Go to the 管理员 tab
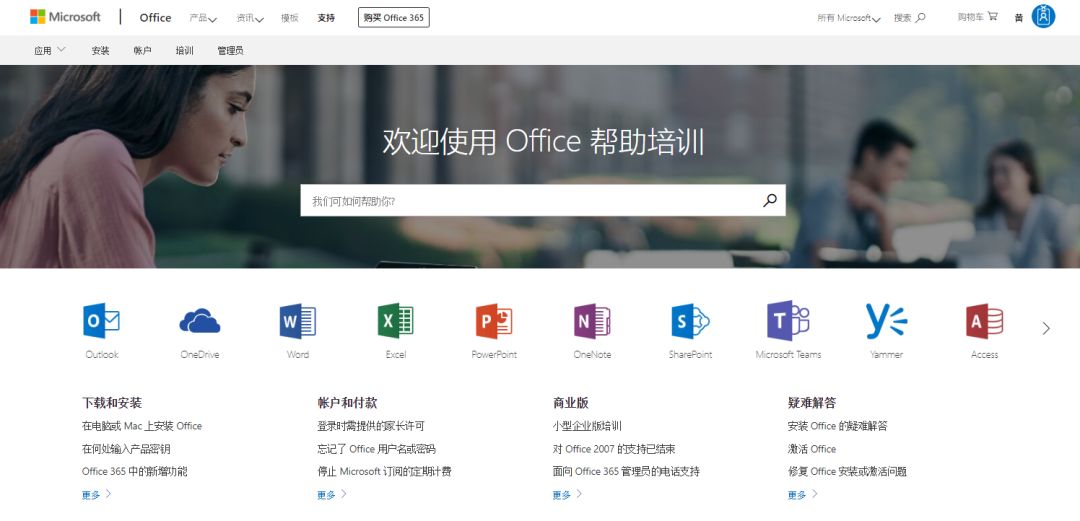This screenshot has height=521, width=1080. coord(230,50)
